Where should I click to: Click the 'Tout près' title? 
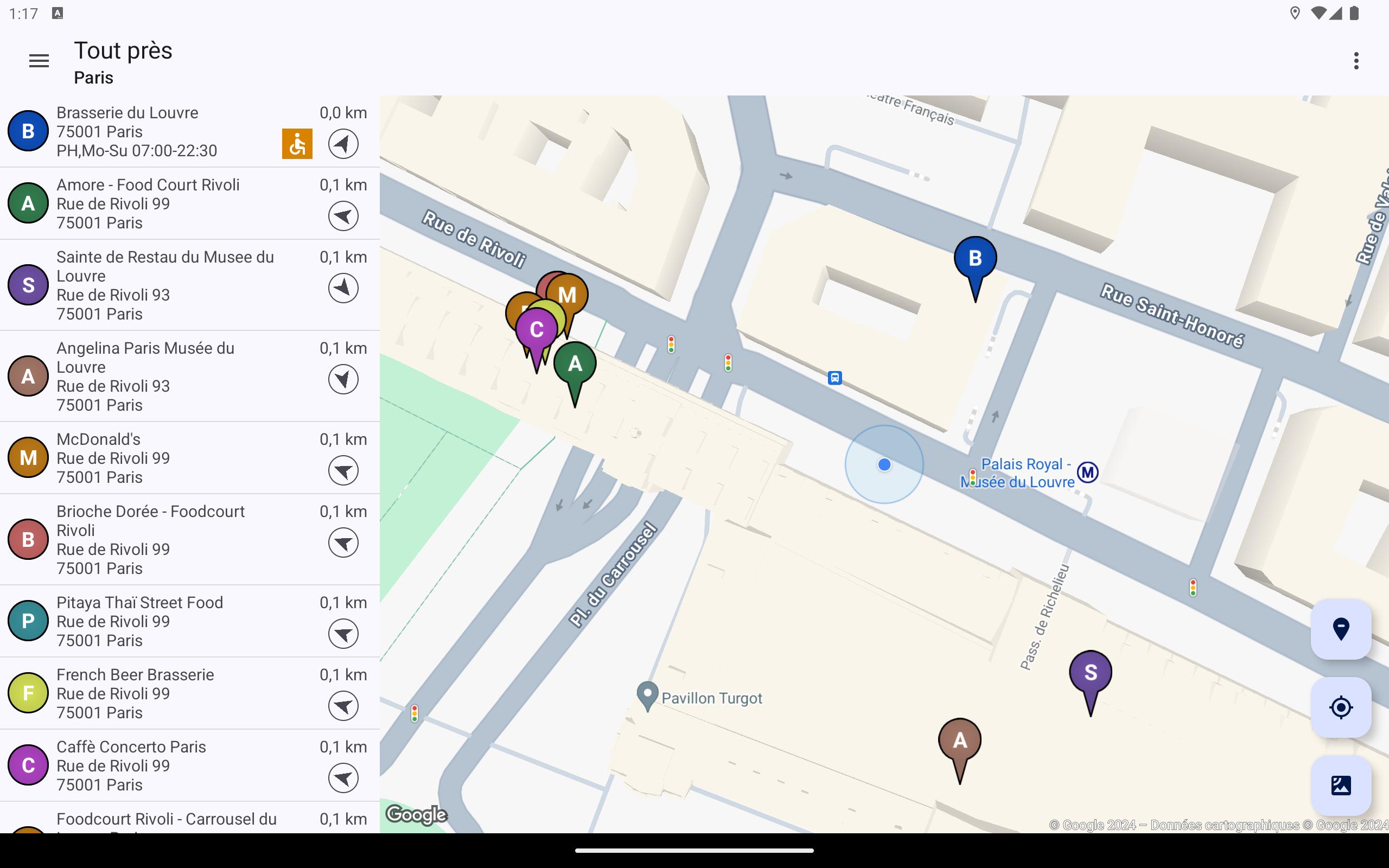(x=123, y=50)
